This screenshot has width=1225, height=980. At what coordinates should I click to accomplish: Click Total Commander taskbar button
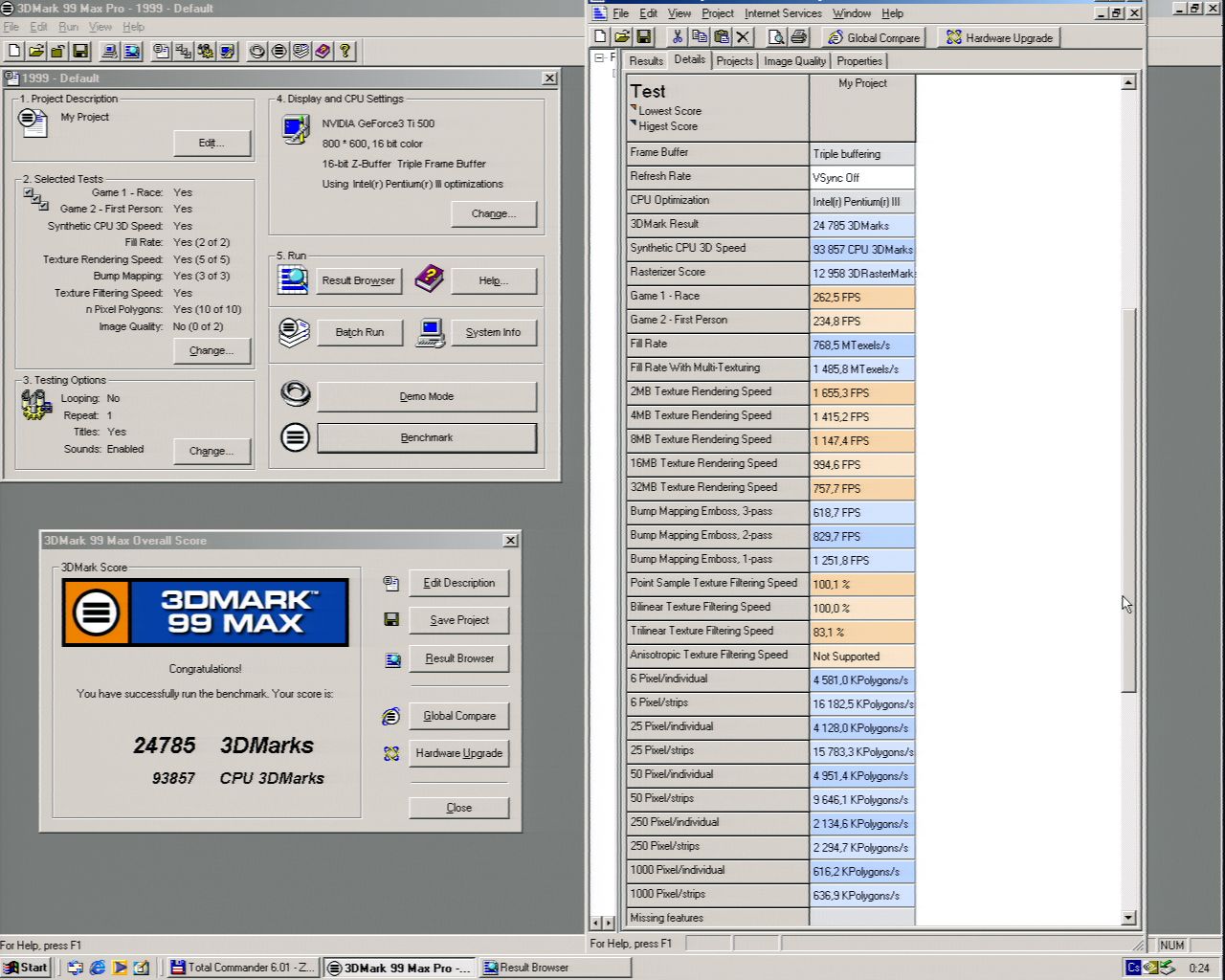coord(243,968)
